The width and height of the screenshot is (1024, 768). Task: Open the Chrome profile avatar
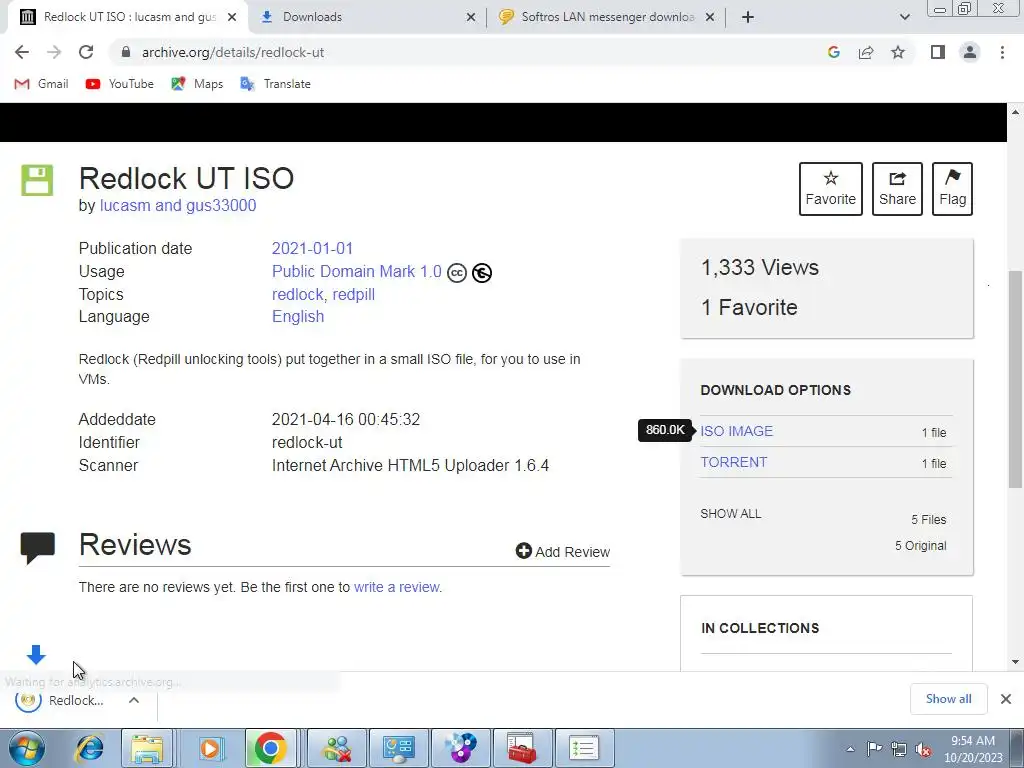[970, 52]
